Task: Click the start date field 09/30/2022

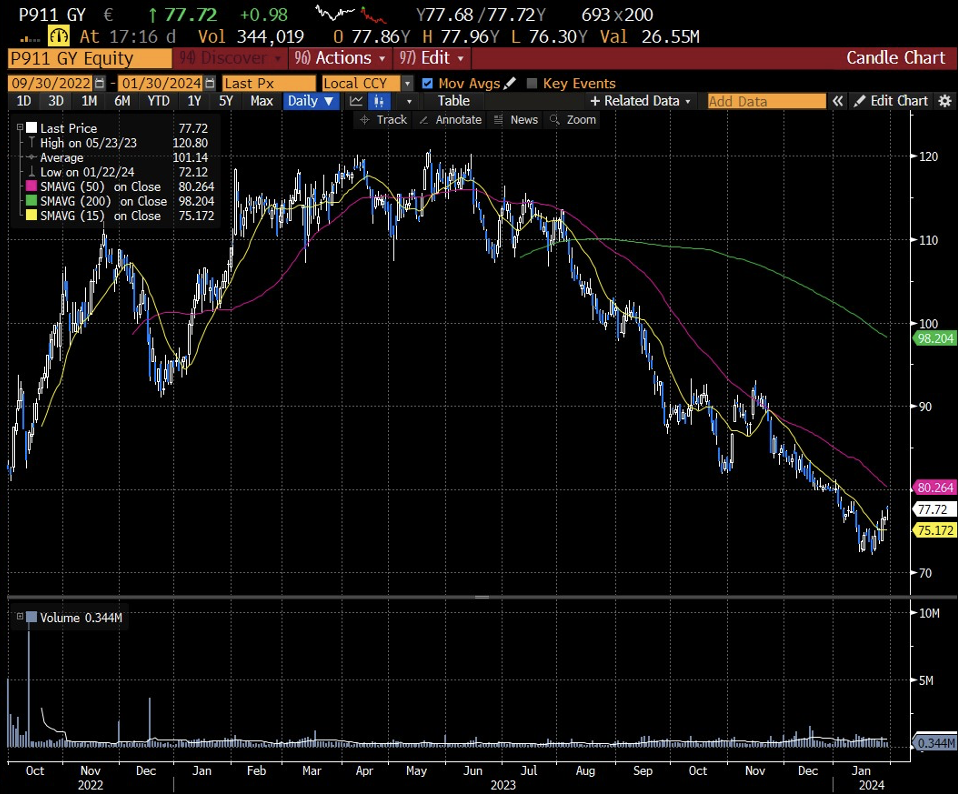Action: click(51, 84)
